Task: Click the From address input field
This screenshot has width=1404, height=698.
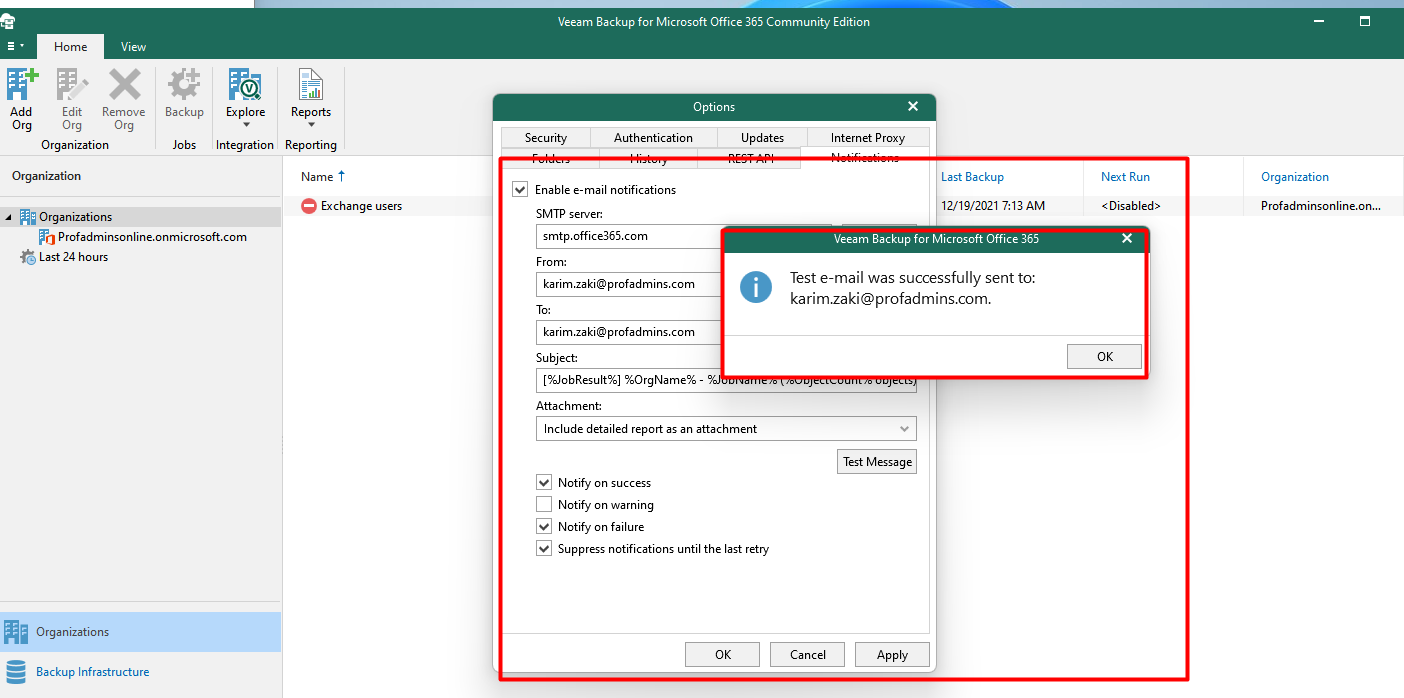Action: [630, 284]
